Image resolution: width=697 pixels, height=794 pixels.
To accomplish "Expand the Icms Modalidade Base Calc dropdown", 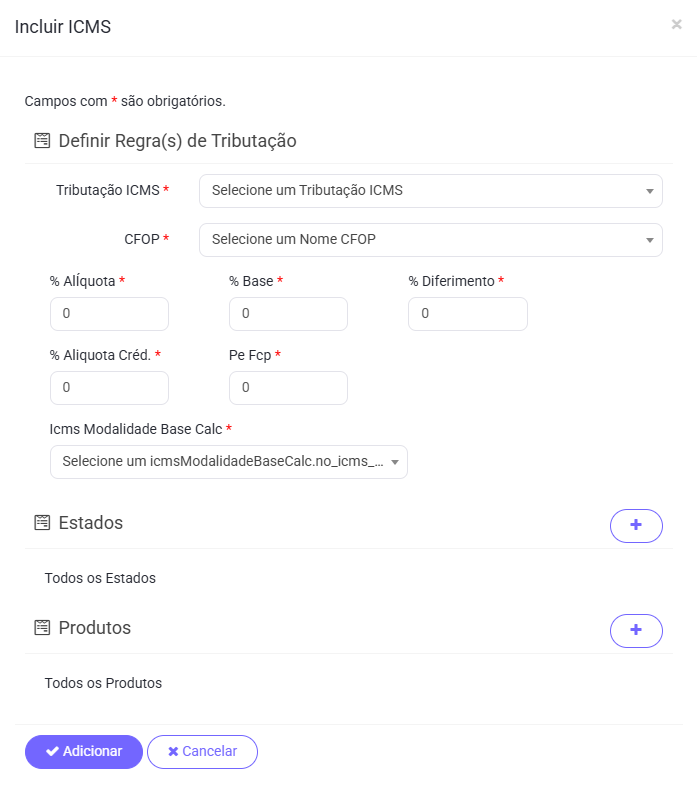I will (x=228, y=462).
